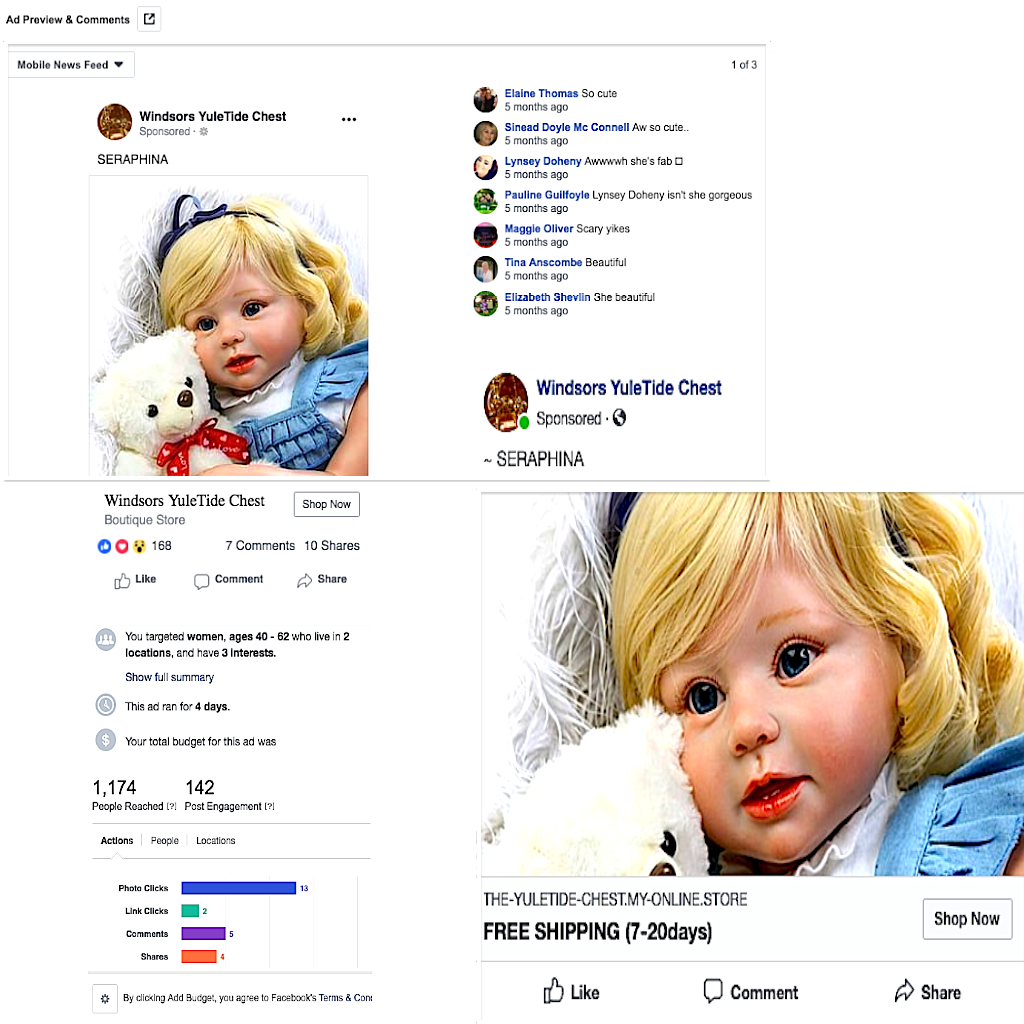
Task: Select the Actions tab
Action: pyautogui.click(x=117, y=840)
